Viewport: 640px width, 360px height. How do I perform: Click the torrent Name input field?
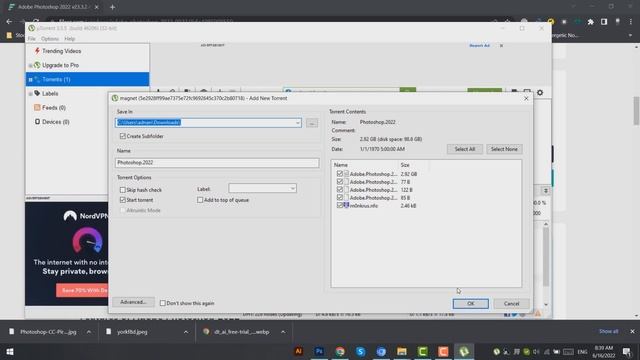(217, 162)
